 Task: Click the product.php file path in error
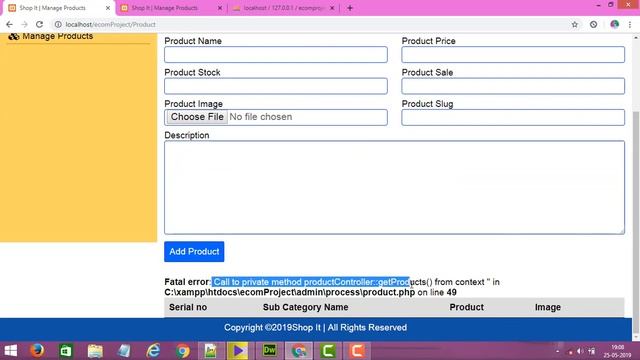290,292
